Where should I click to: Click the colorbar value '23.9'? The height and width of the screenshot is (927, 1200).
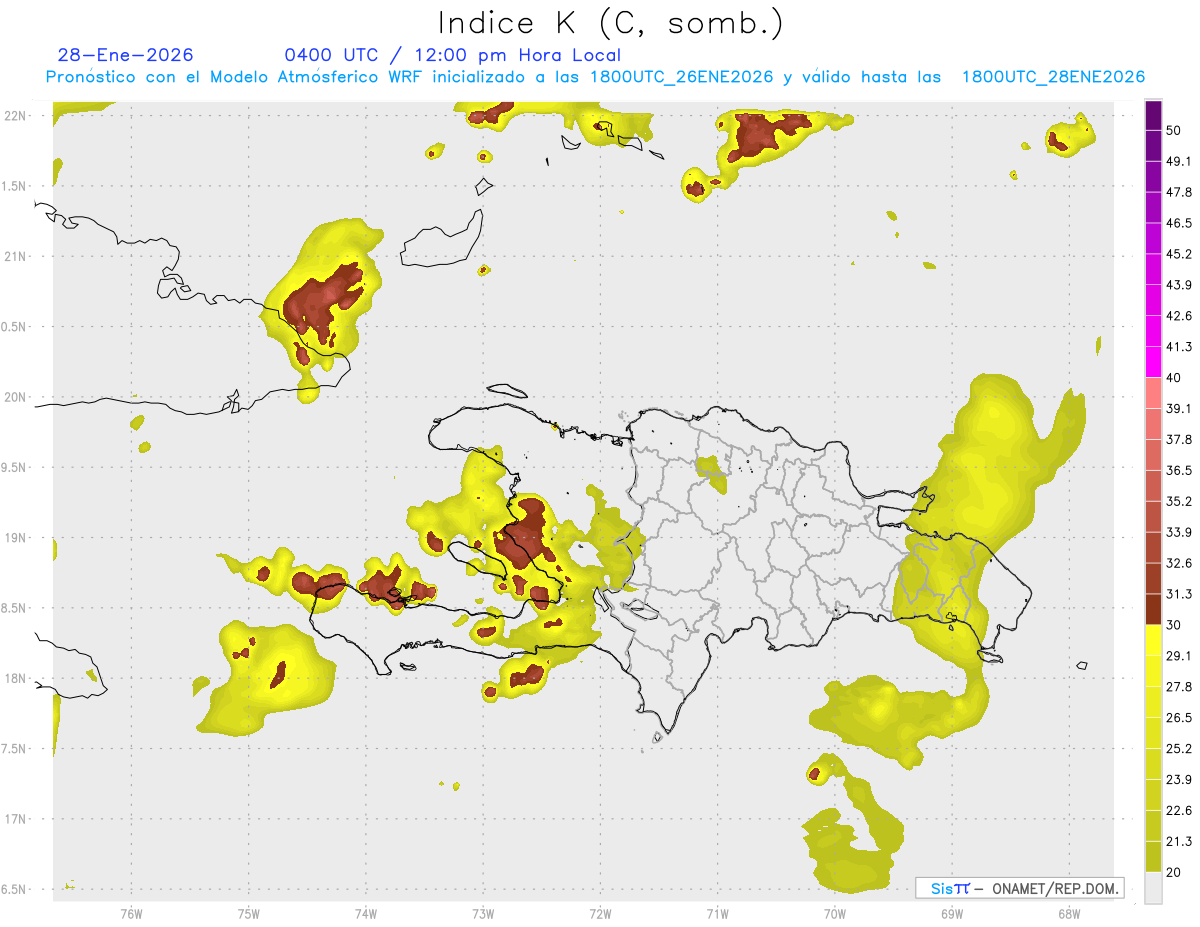click(1179, 780)
